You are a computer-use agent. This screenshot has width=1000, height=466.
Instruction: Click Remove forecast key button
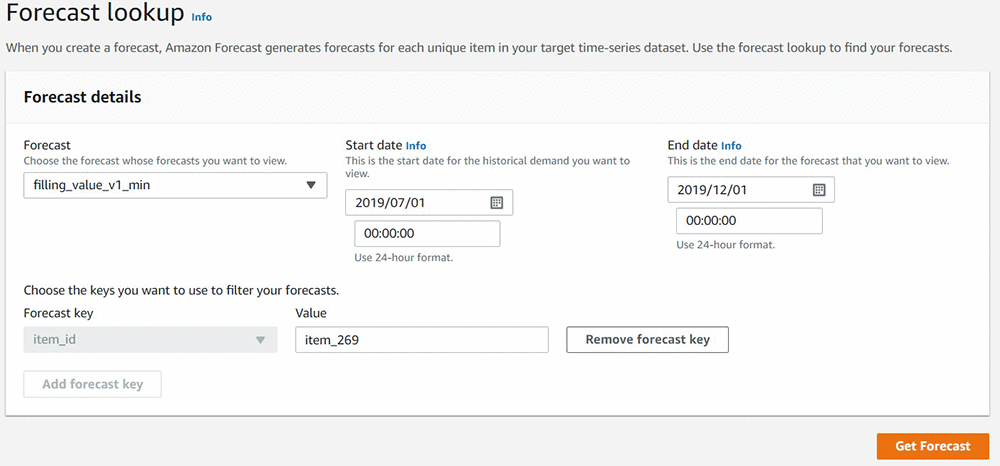(647, 340)
